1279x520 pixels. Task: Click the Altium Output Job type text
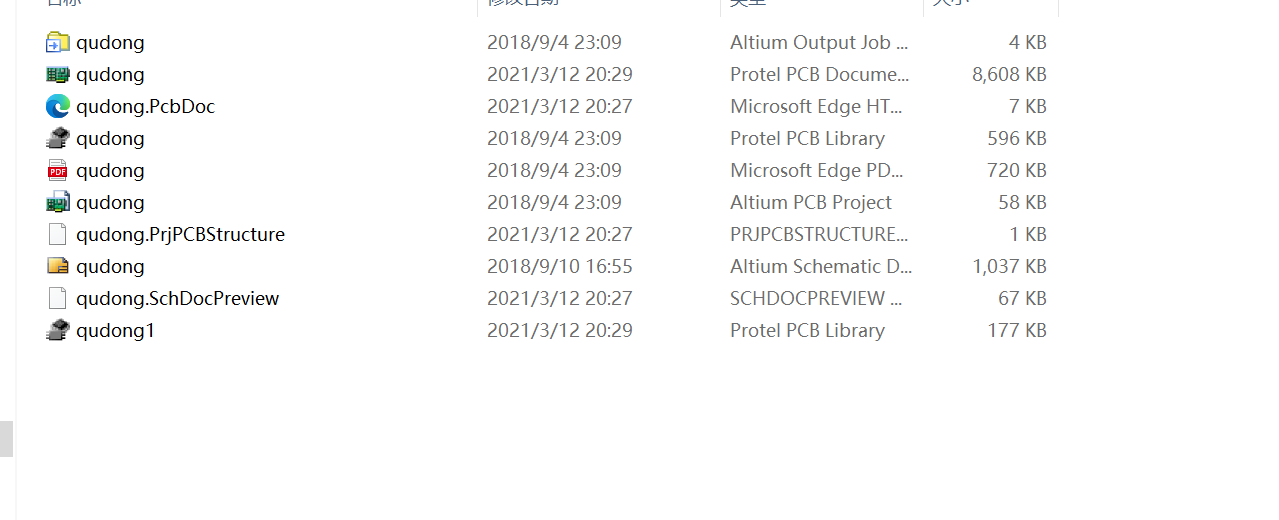click(819, 42)
